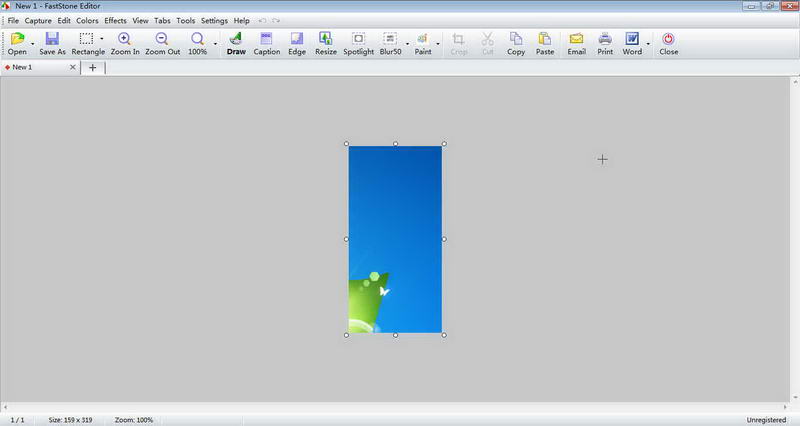Viewport: 800px width, 426px height.
Task: Open the Effects menu
Action: (115, 20)
